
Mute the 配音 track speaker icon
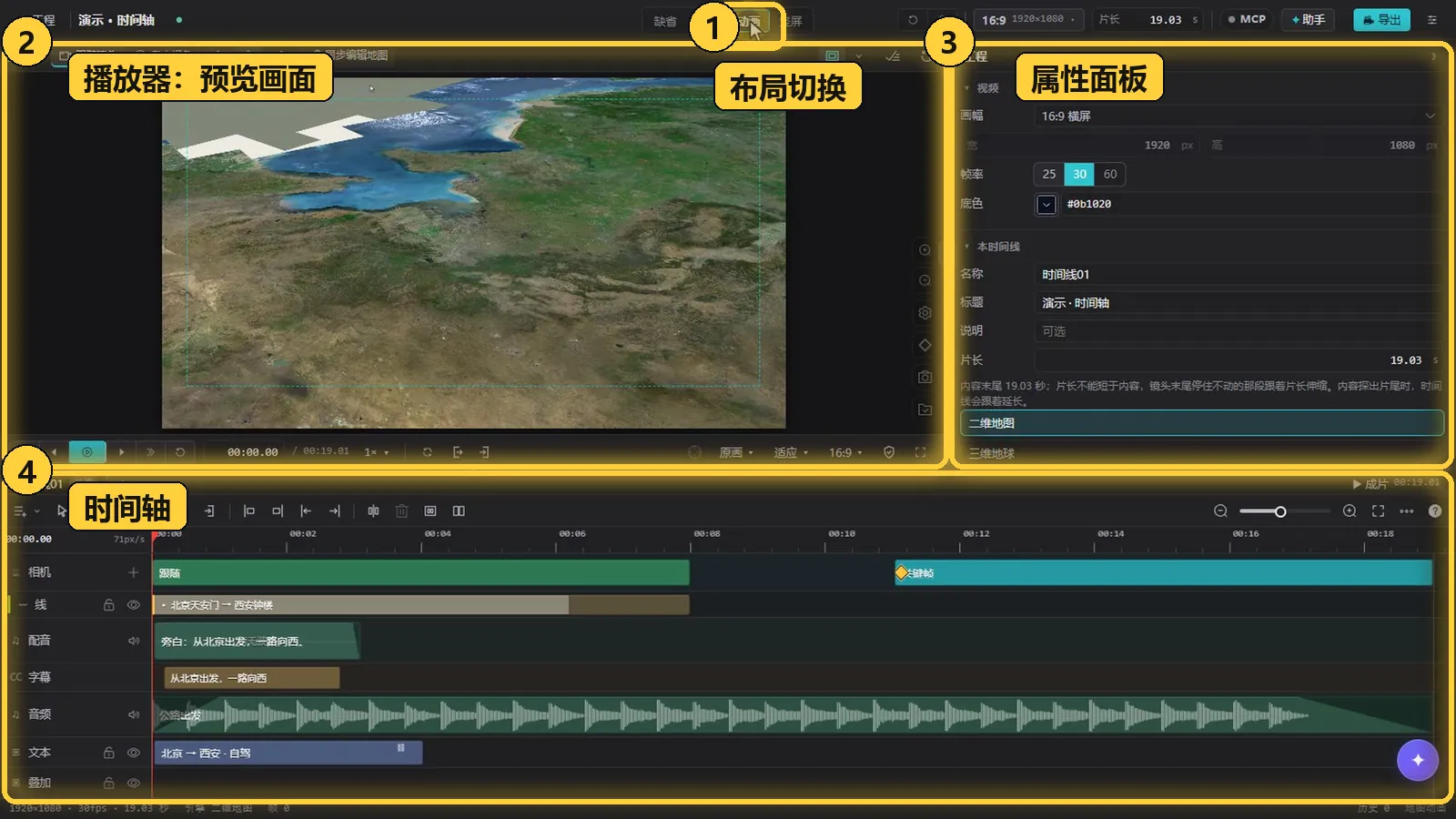[x=134, y=641]
